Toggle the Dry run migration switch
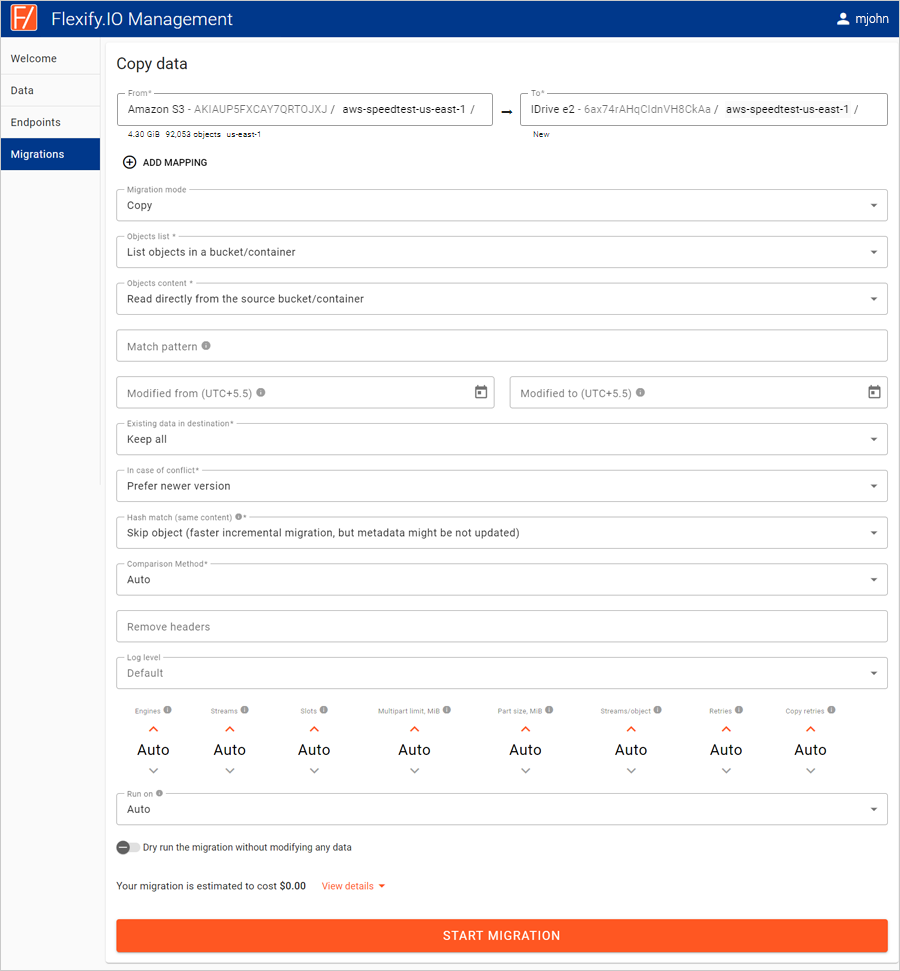Viewport: 900px width, 971px height. pyautogui.click(x=128, y=847)
